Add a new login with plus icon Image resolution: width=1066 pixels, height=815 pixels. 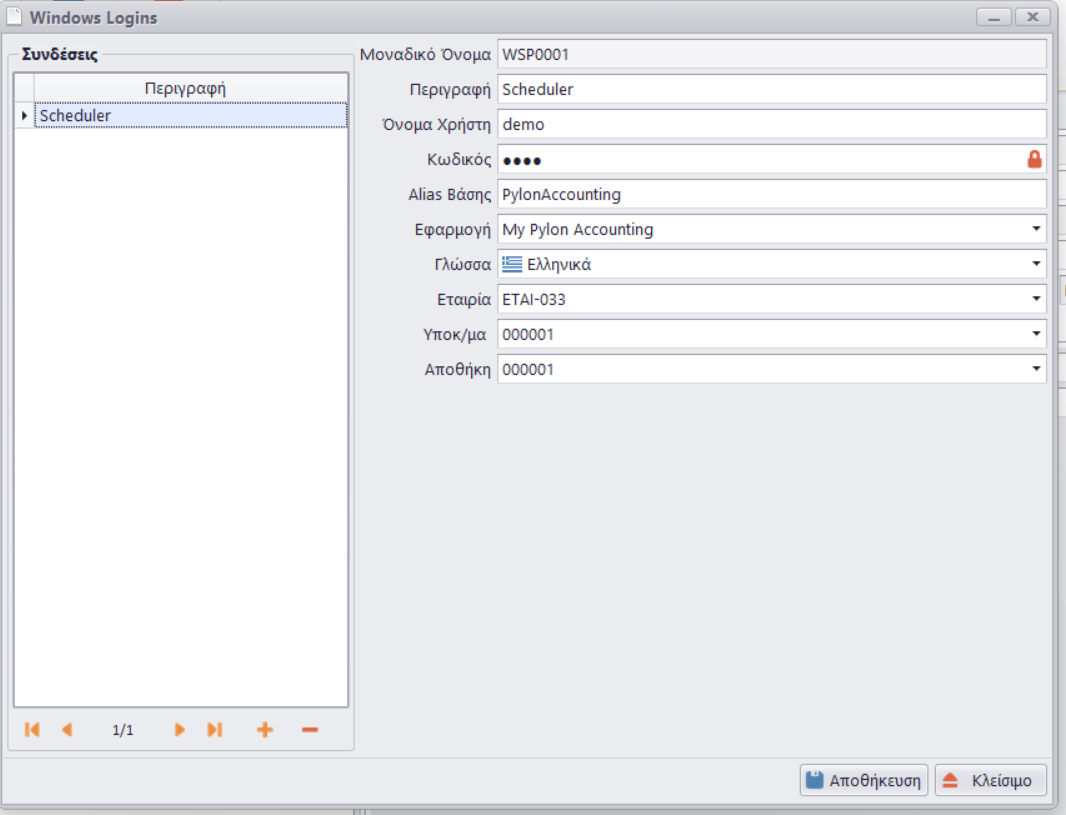coord(265,730)
